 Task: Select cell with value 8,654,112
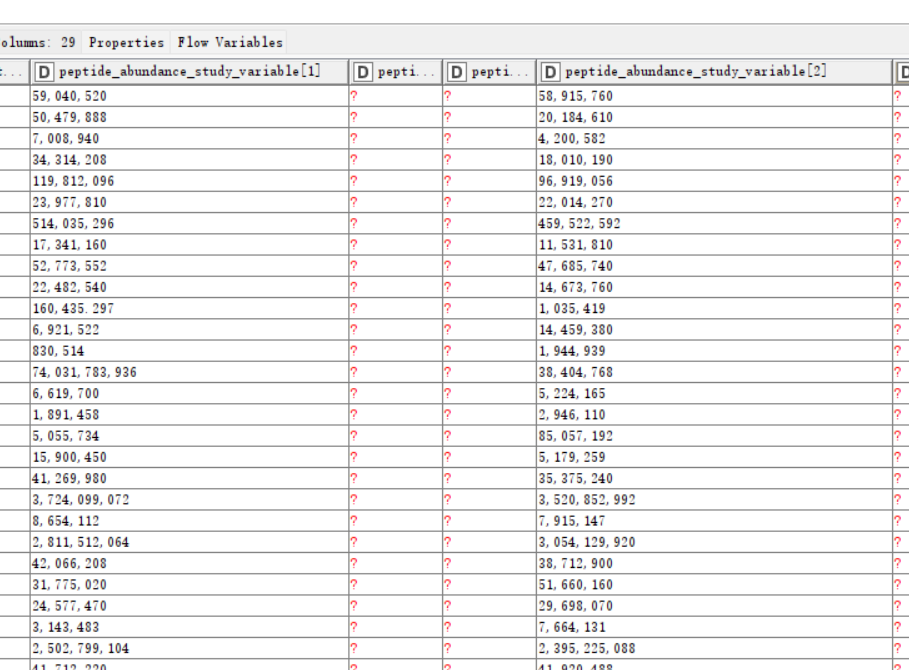(x=190, y=521)
